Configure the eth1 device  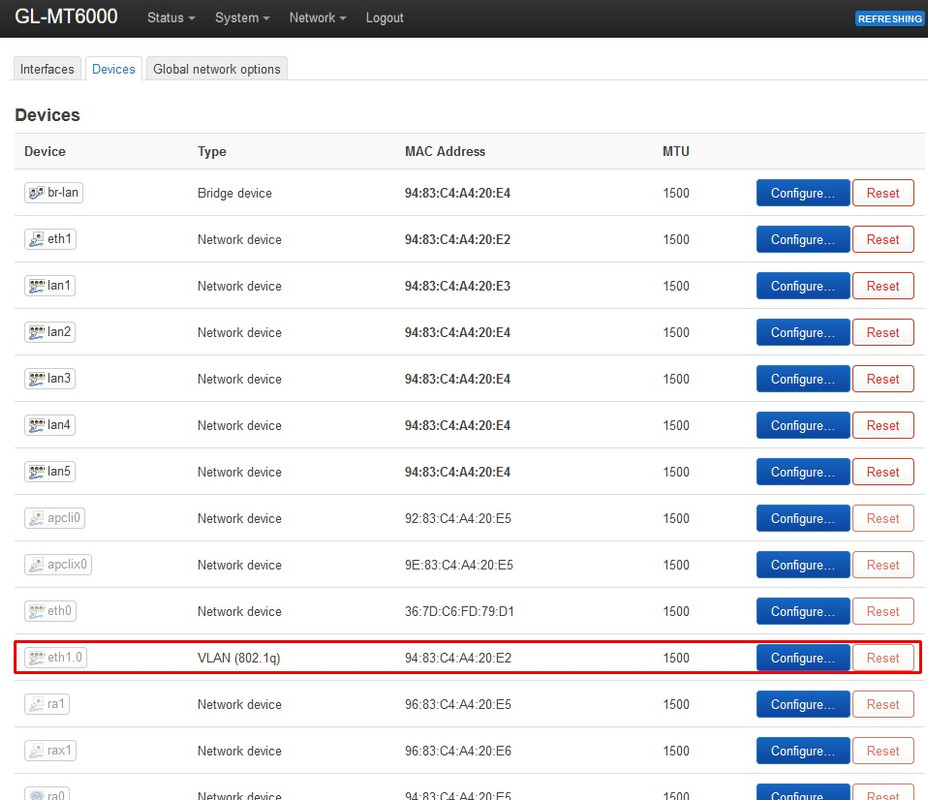click(803, 240)
